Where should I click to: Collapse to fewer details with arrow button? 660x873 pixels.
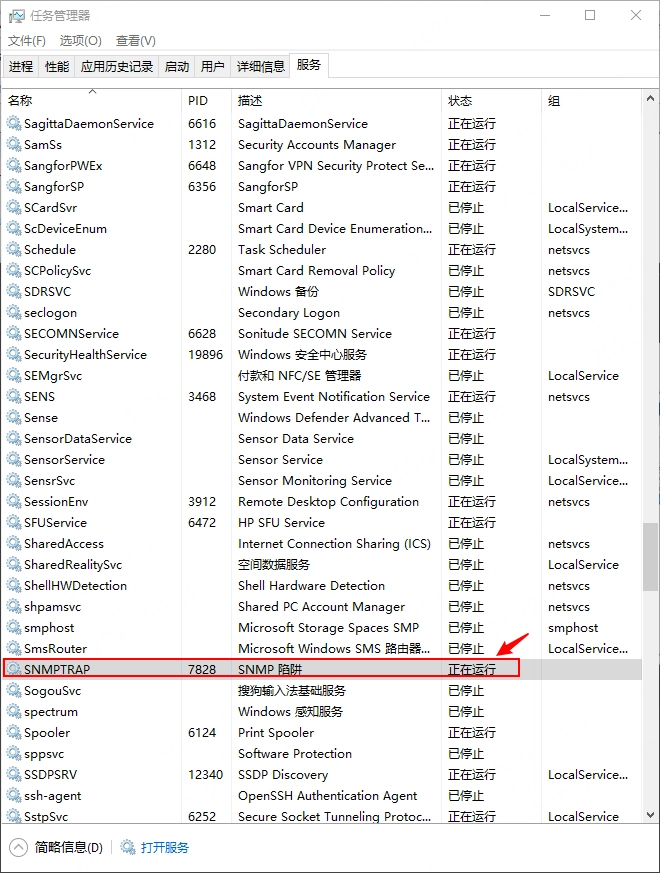(x=19, y=847)
